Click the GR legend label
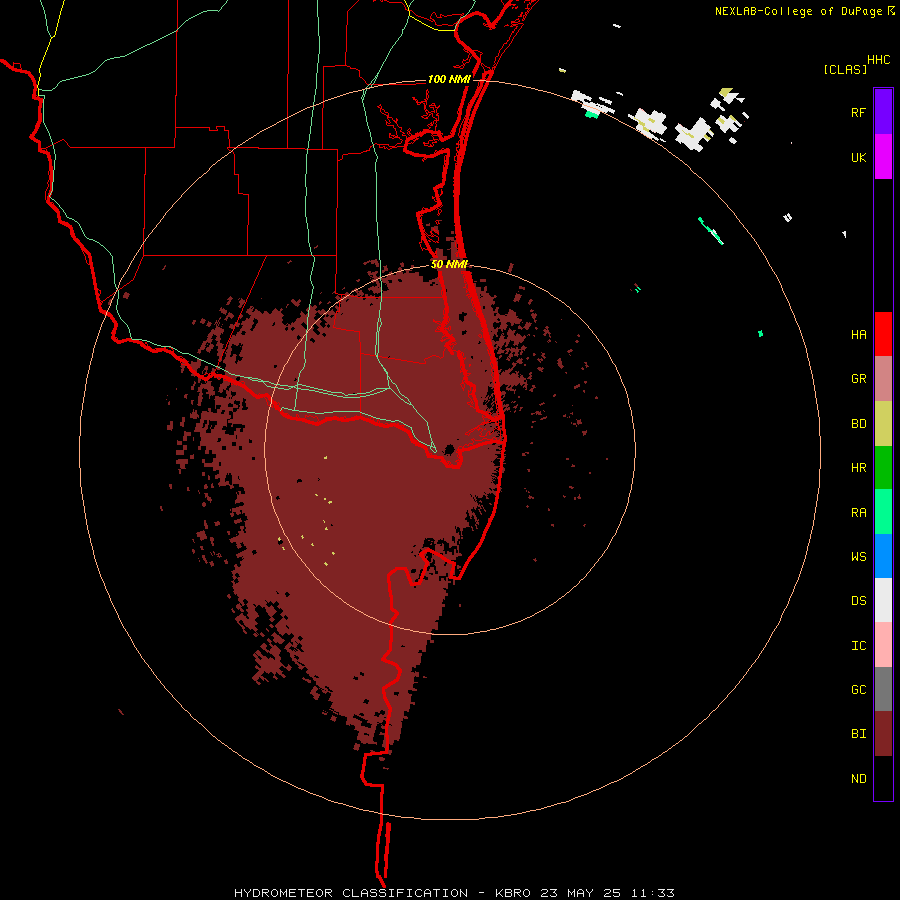This screenshot has width=900, height=900. (x=858, y=379)
